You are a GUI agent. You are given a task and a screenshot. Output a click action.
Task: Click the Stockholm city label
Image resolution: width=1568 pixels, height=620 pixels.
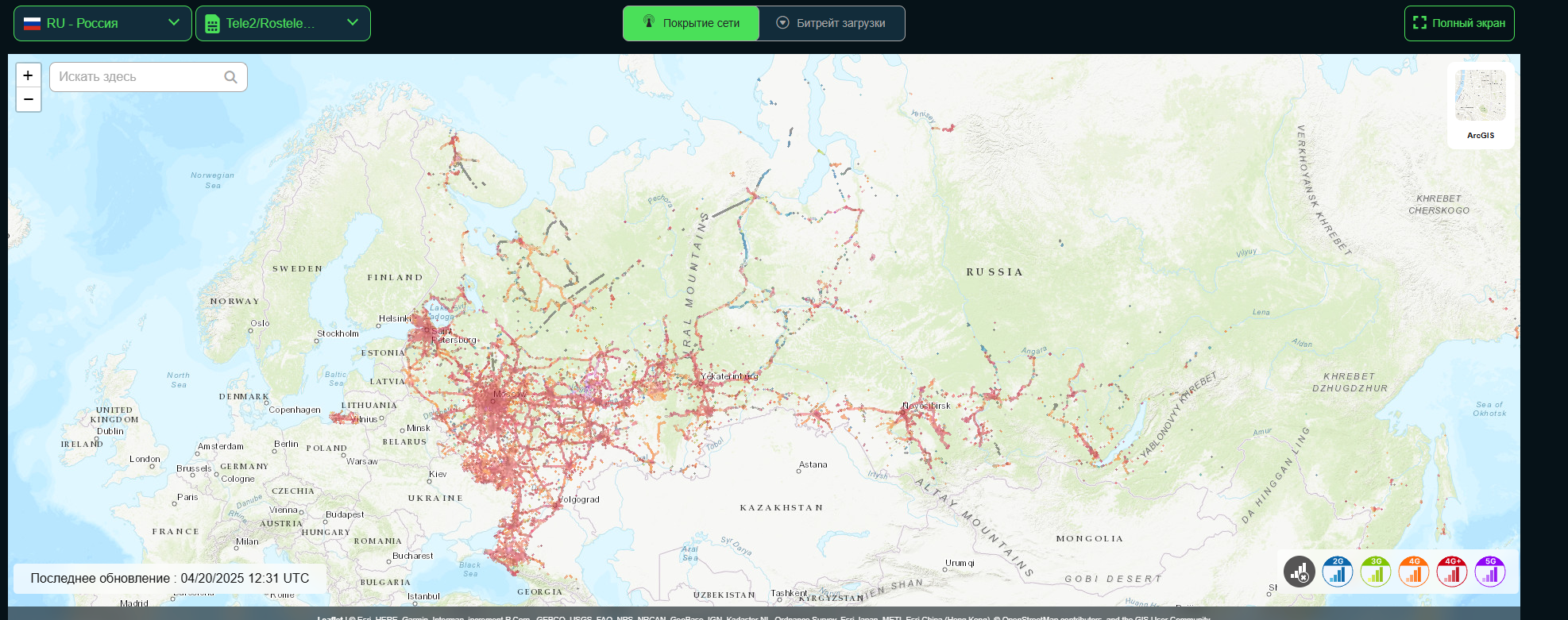coord(338,333)
